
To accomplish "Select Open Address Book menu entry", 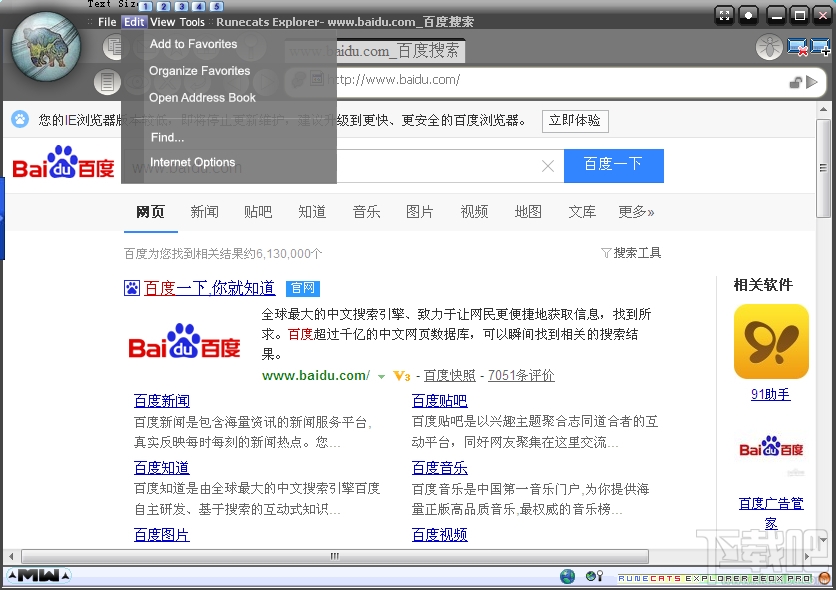I will coord(202,98).
